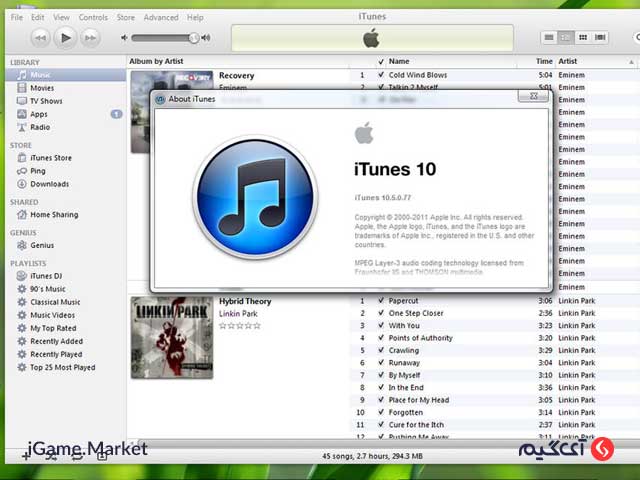Select the song Place for My Head
640x480 pixels.
419,400
